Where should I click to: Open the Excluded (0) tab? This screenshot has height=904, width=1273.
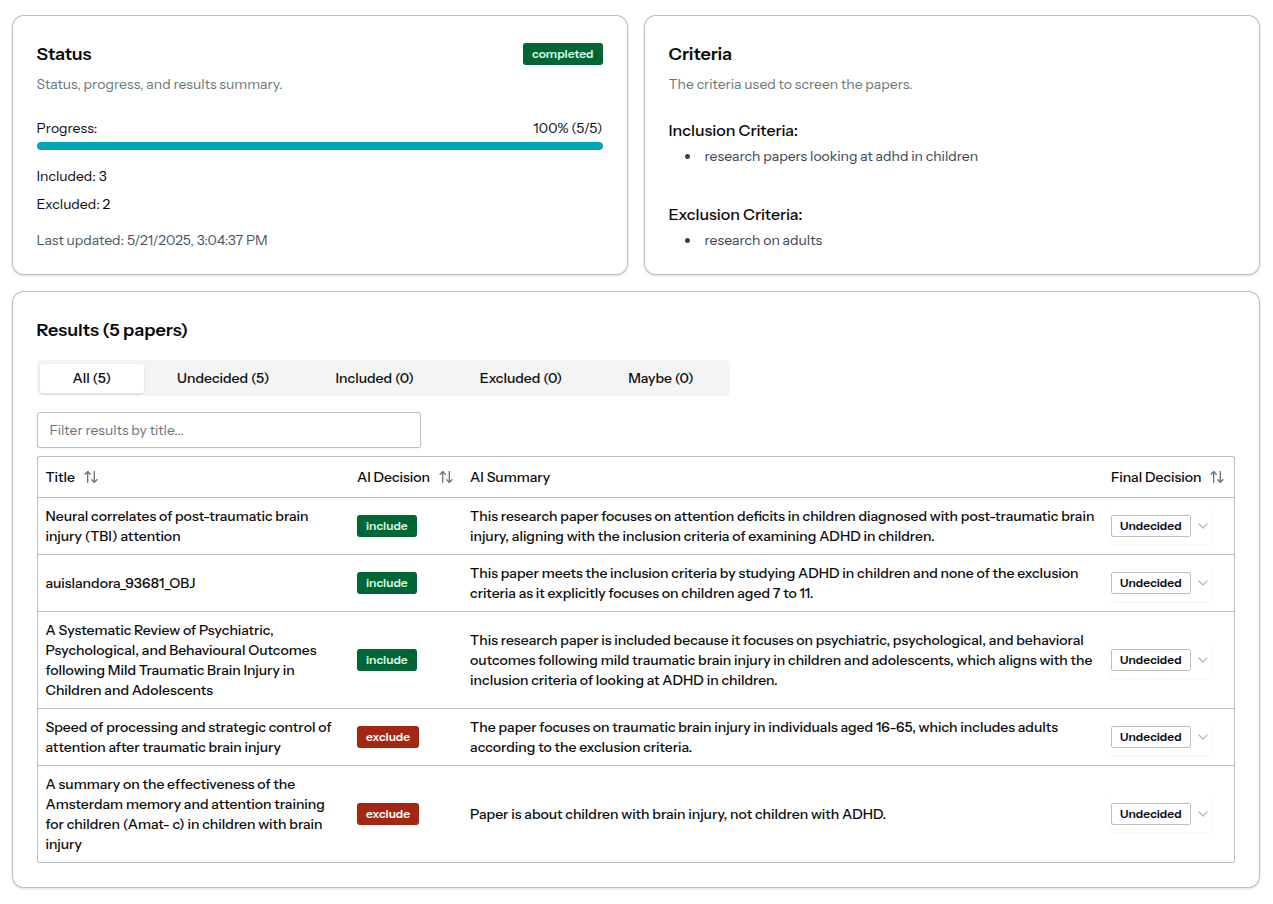[520, 378]
